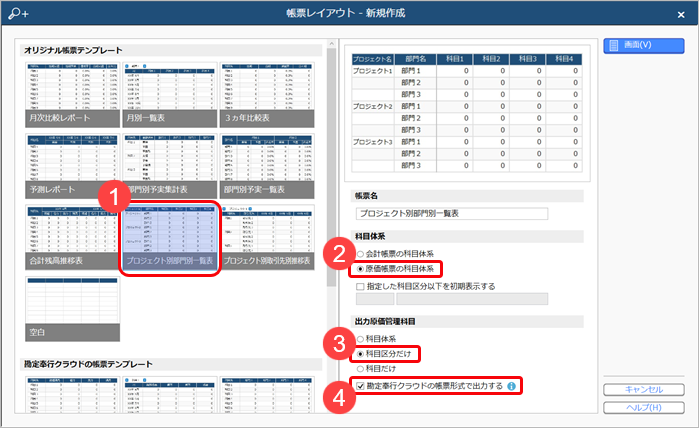
Task: Select the 月別一覧表 template
Action: click(170, 95)
